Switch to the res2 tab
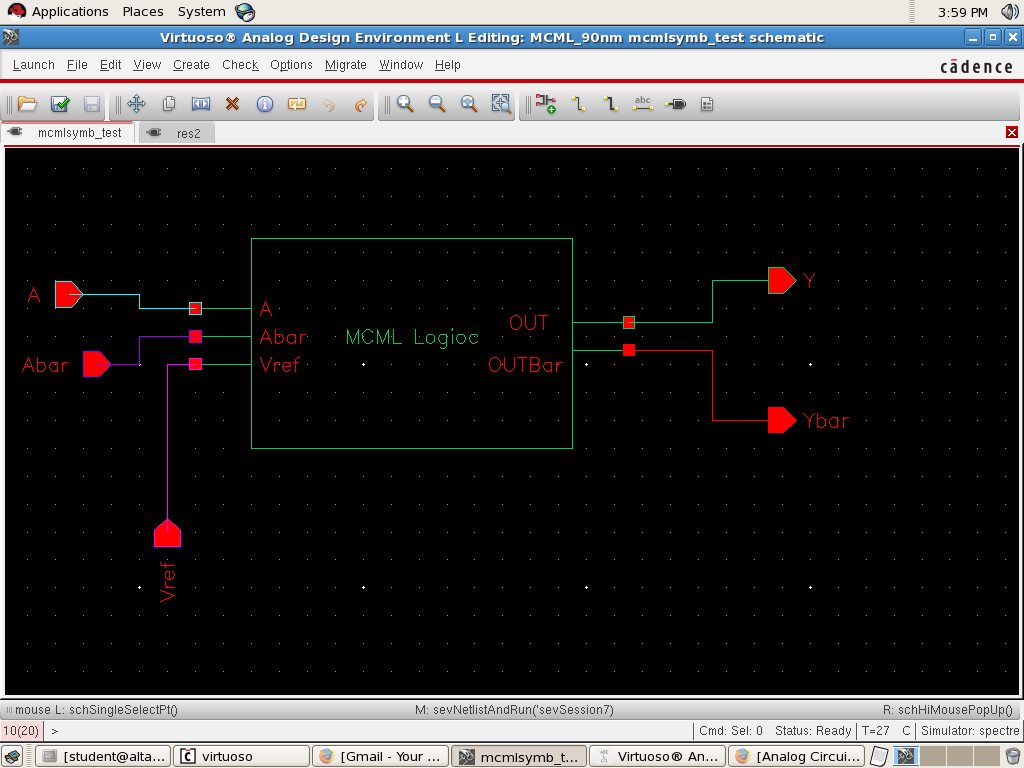This screenshot has height=768, width=1024. point(176,133)
